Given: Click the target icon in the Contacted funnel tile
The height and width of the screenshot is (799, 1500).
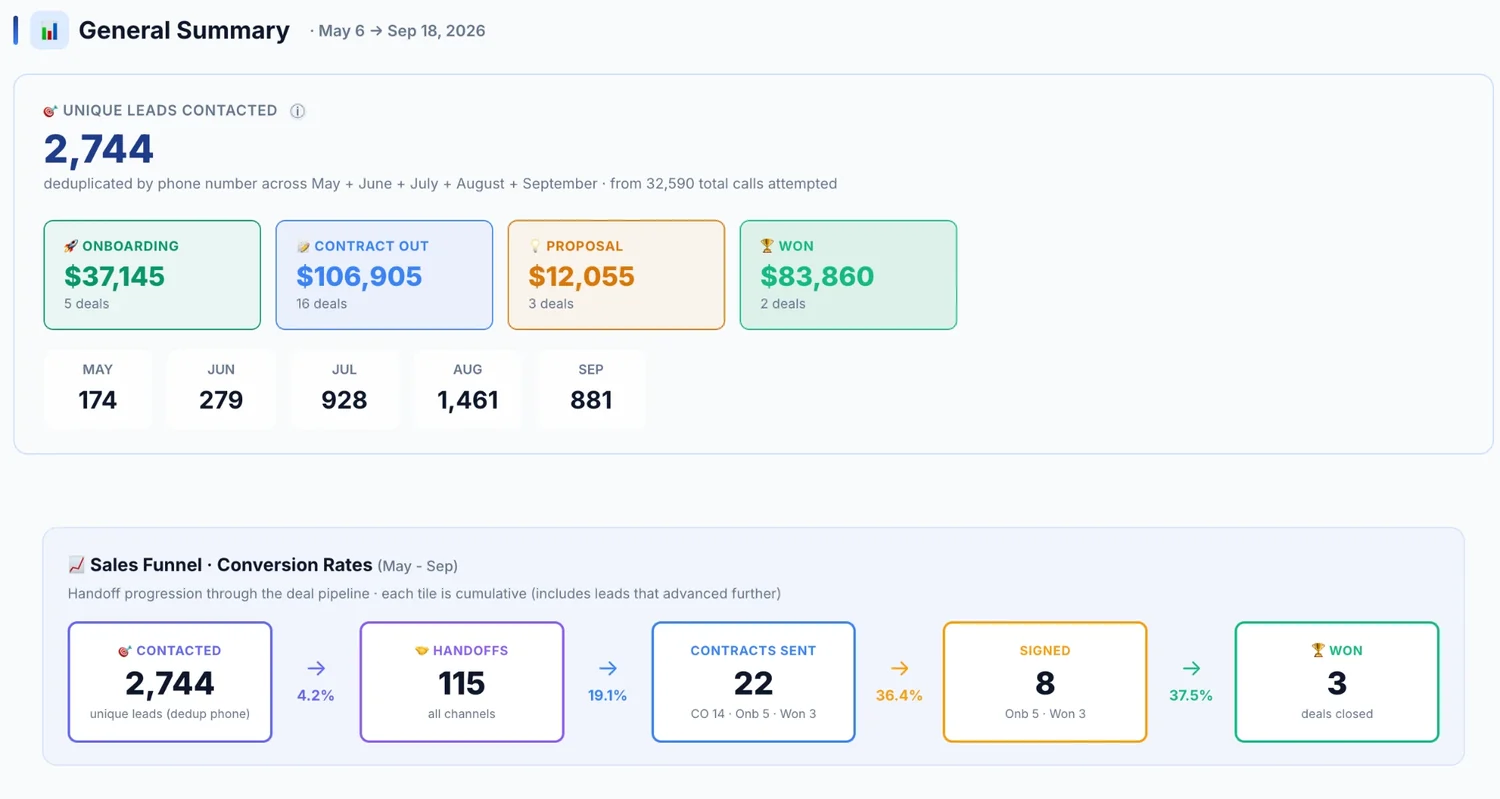Looking at the screenshot, I should coord(125,651).
